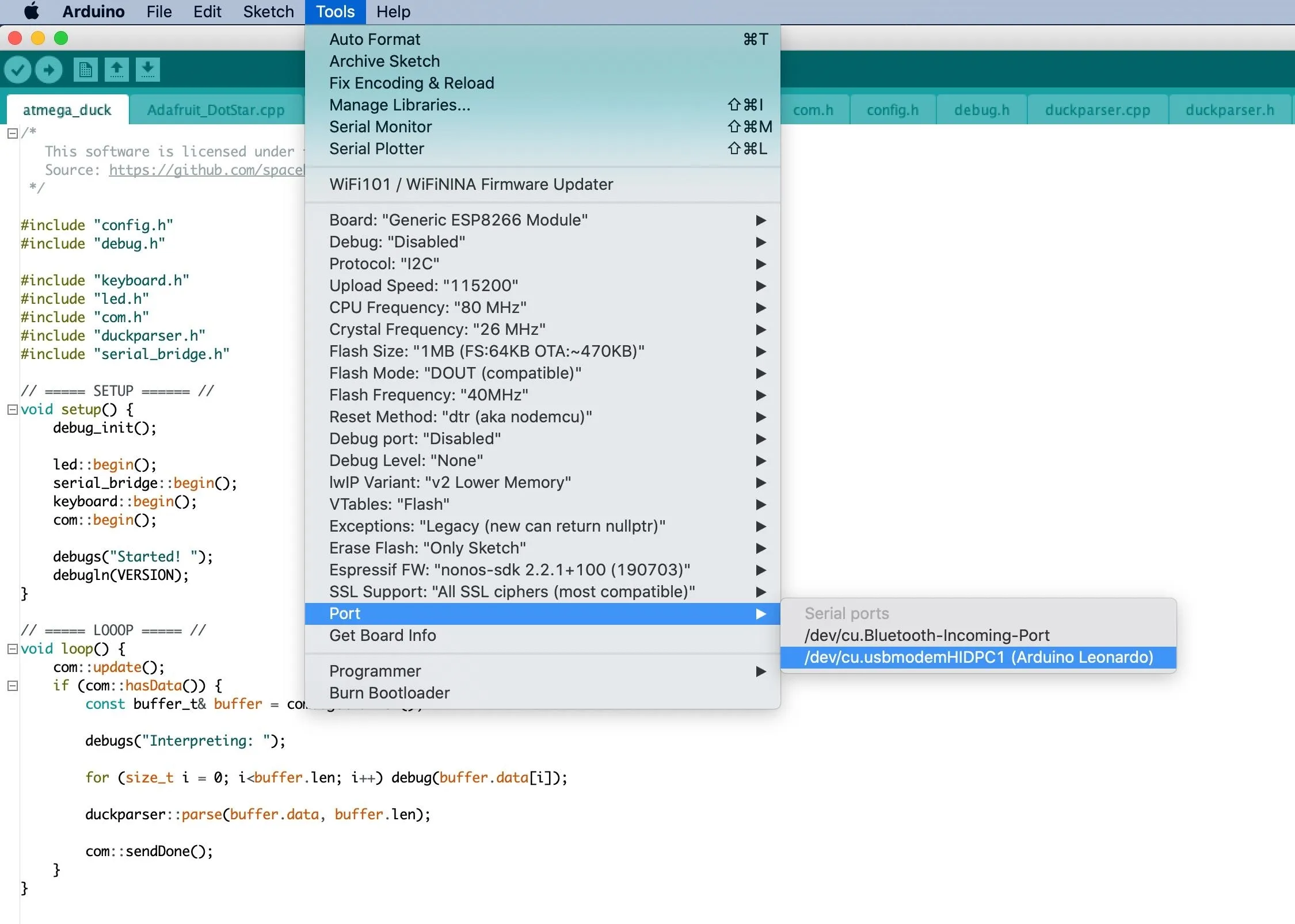The image size is (1295, 924).
Task: Open WiFi101 / WiFiNINA Firmware Updater
Action: click(x=543, y=185)
